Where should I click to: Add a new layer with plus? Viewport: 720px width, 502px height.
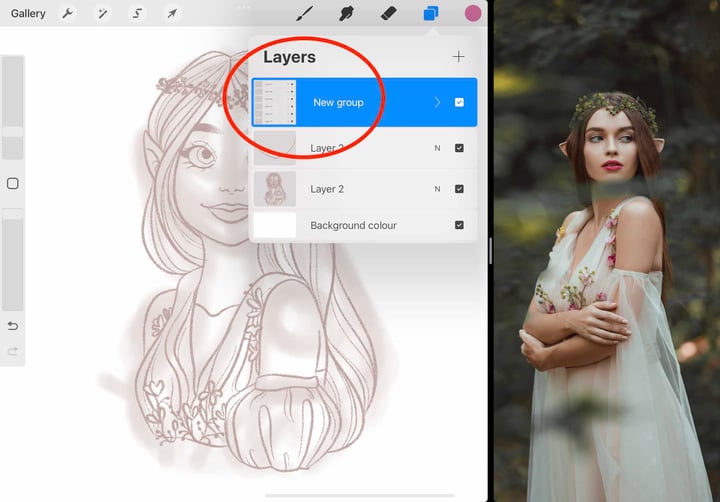click(x=458, y=56)
